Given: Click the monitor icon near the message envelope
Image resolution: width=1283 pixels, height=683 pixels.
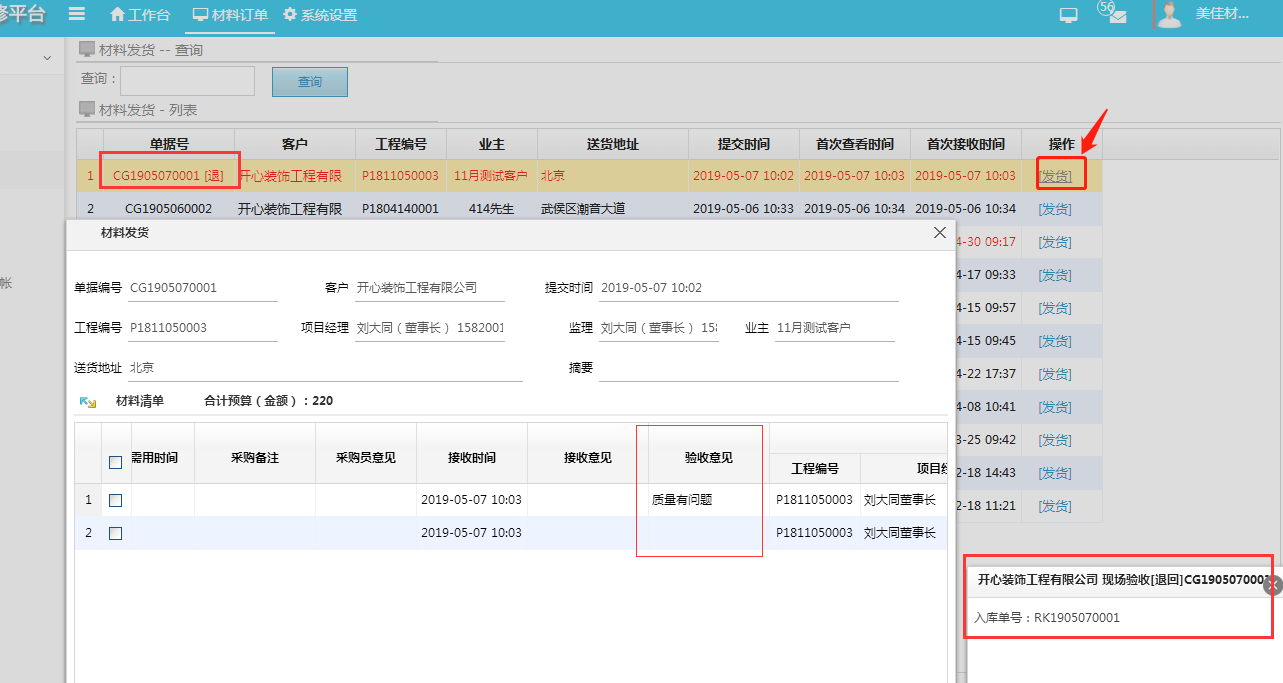Looking at the screenshot, I should click(1067, 14).
